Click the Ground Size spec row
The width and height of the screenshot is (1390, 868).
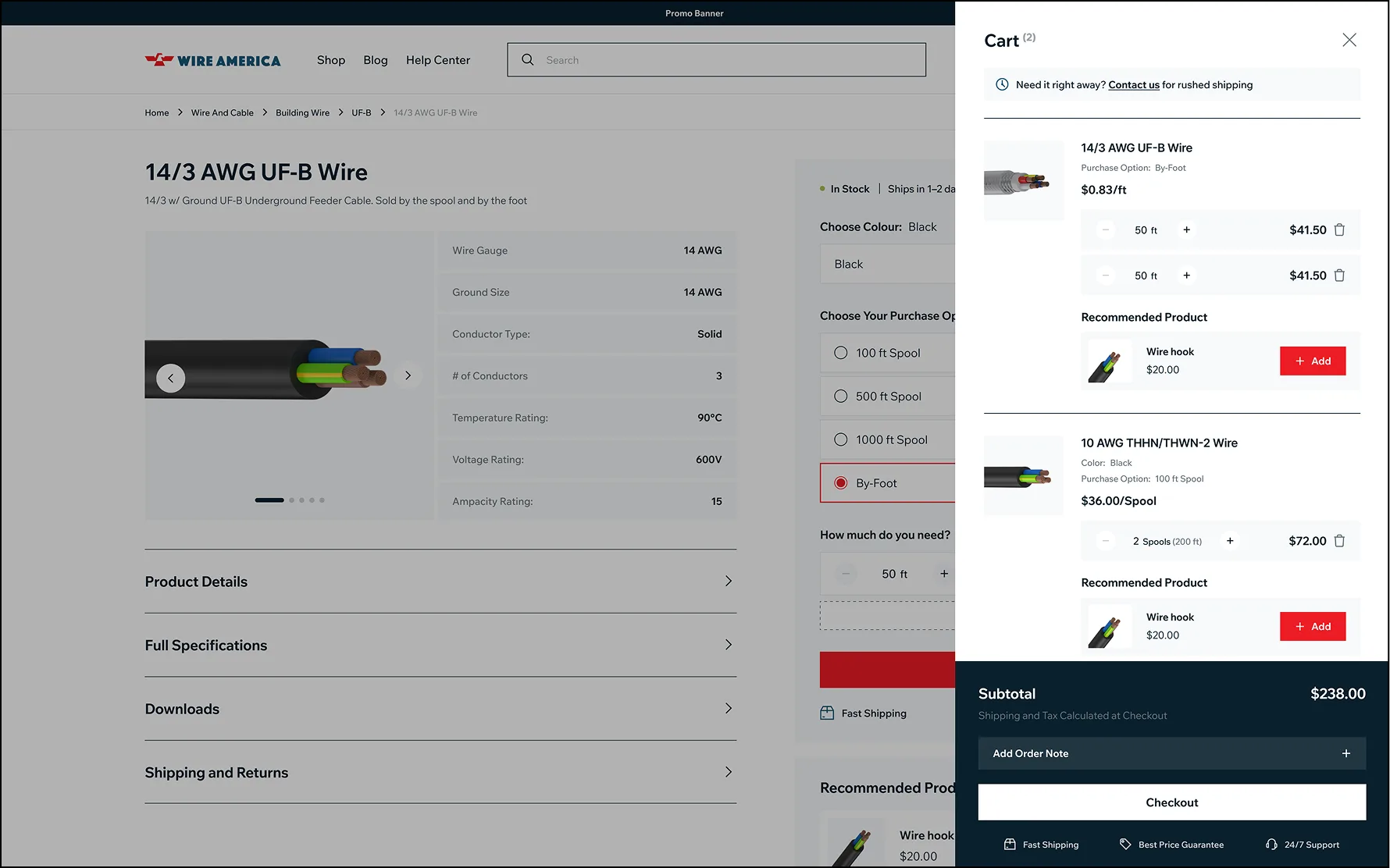(x=587, y=292)
